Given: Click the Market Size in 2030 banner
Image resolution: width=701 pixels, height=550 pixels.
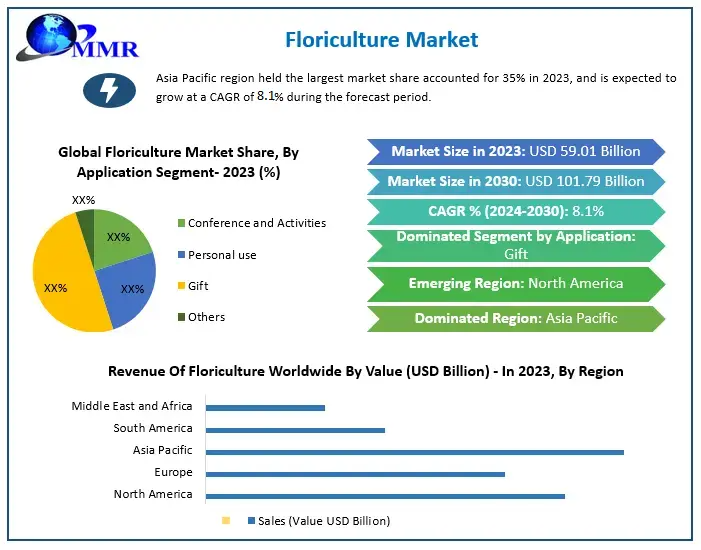Looking at the screenshot, I should click(516, 182).
